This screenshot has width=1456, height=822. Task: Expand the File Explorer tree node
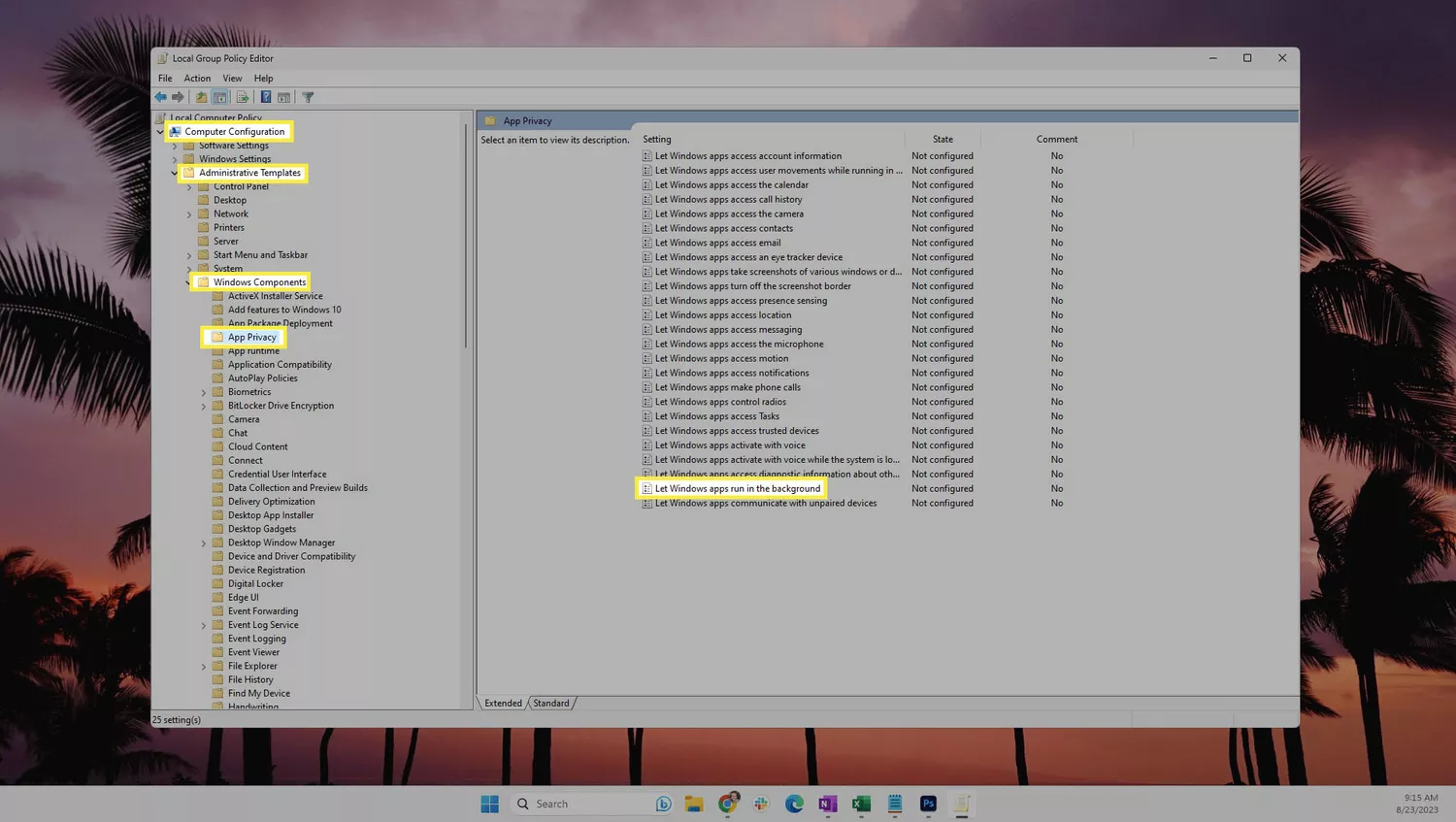tap(204, 667)
